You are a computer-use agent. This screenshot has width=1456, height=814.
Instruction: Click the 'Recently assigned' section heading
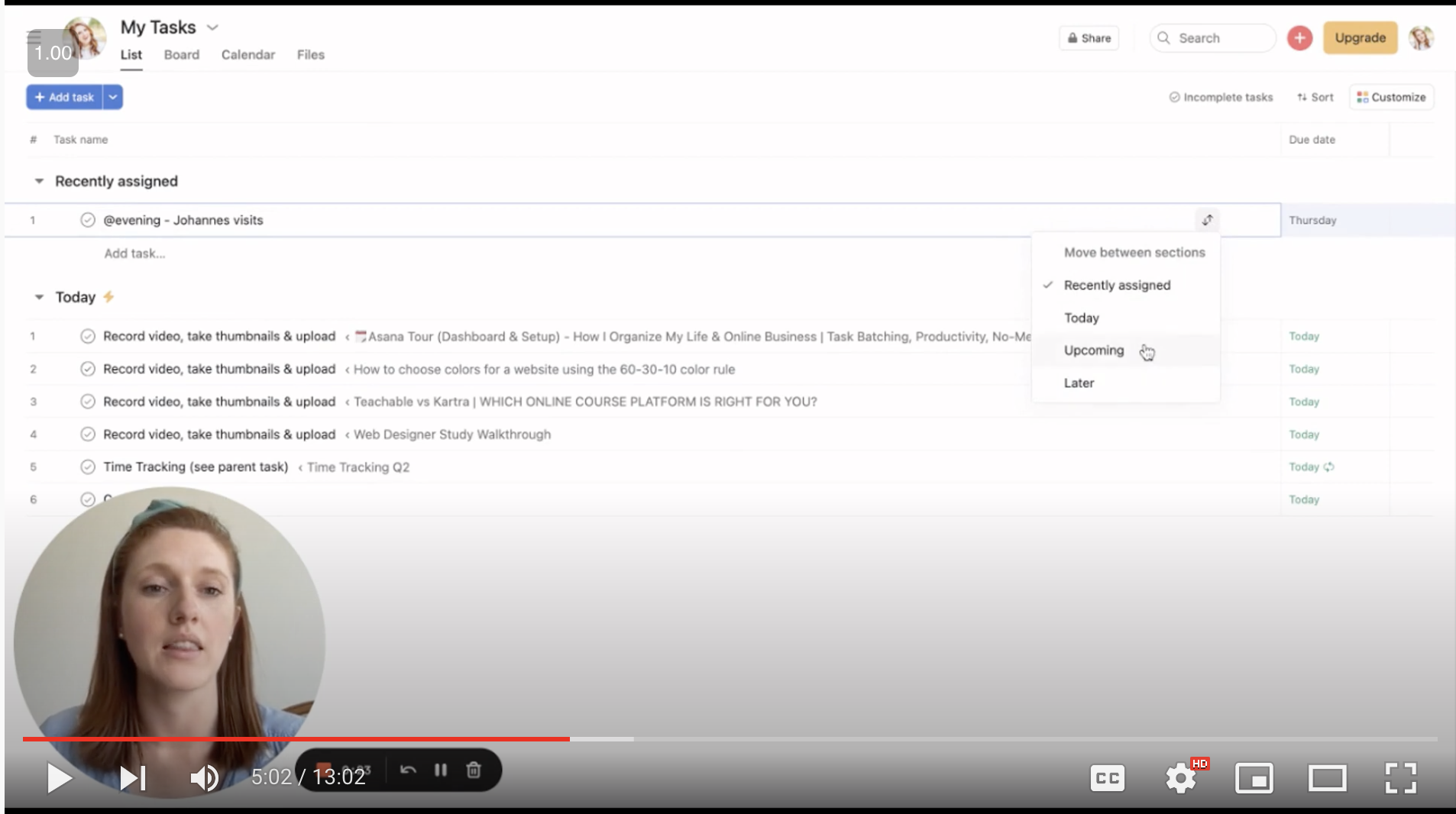(116, 181)
